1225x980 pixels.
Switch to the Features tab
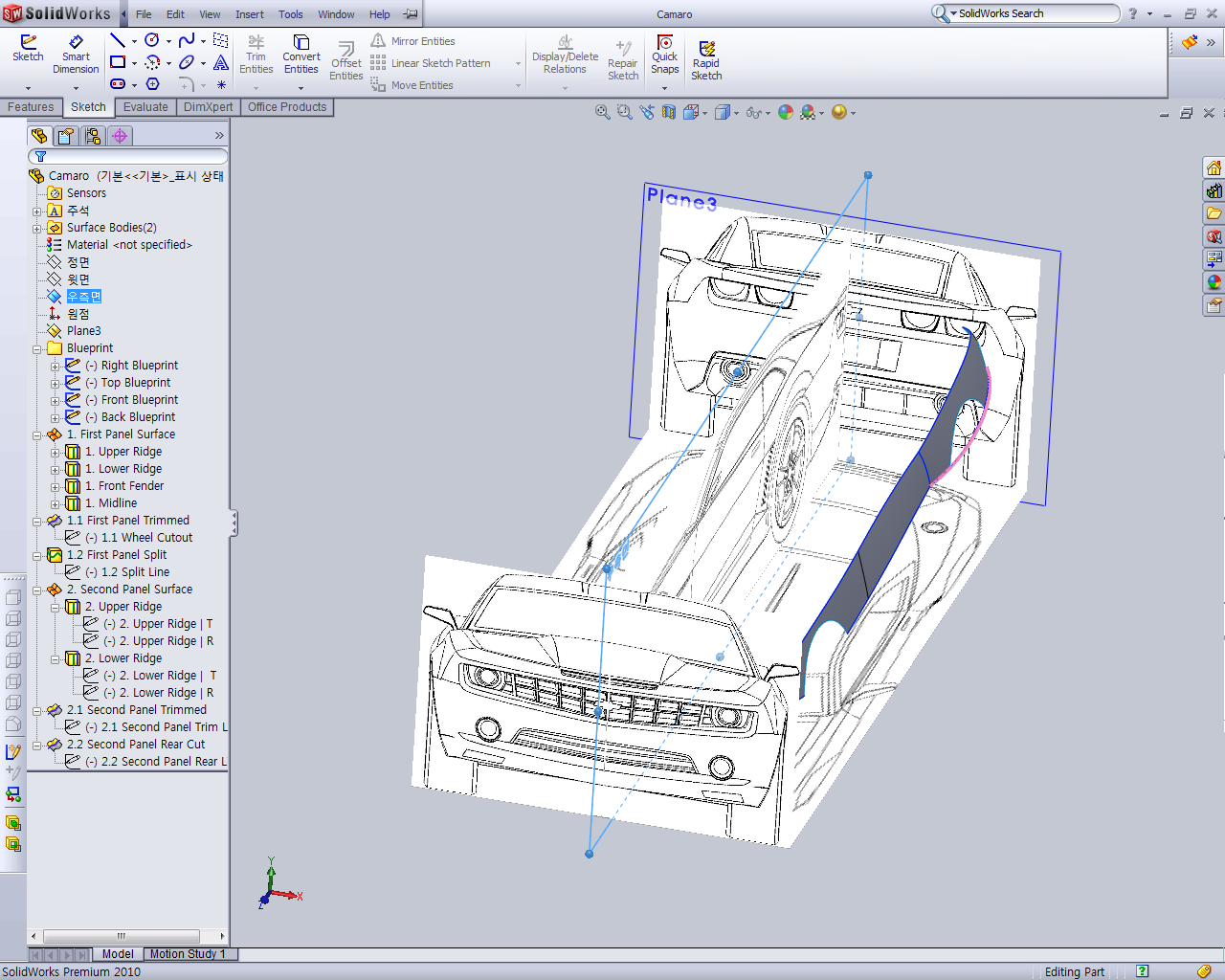tap(31, 107)
